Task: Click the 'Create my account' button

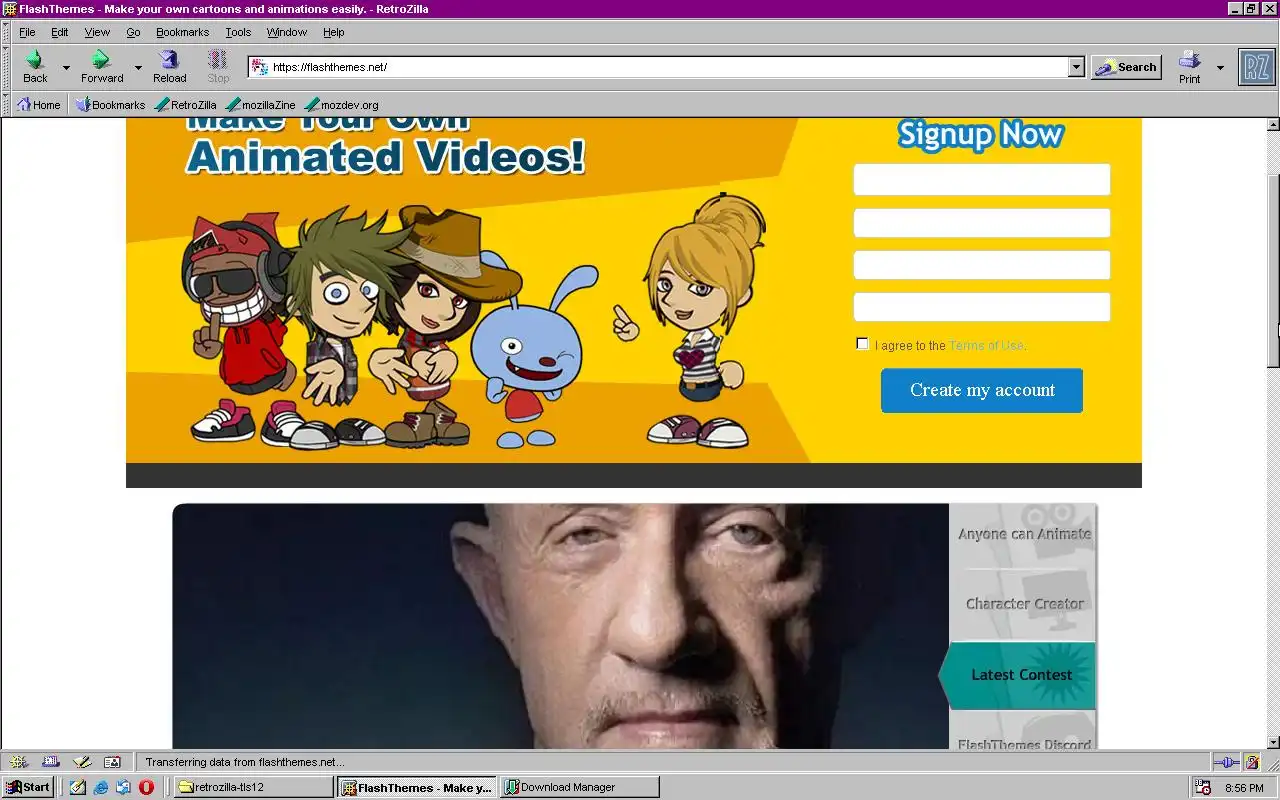Action: [x=982, y=390]
